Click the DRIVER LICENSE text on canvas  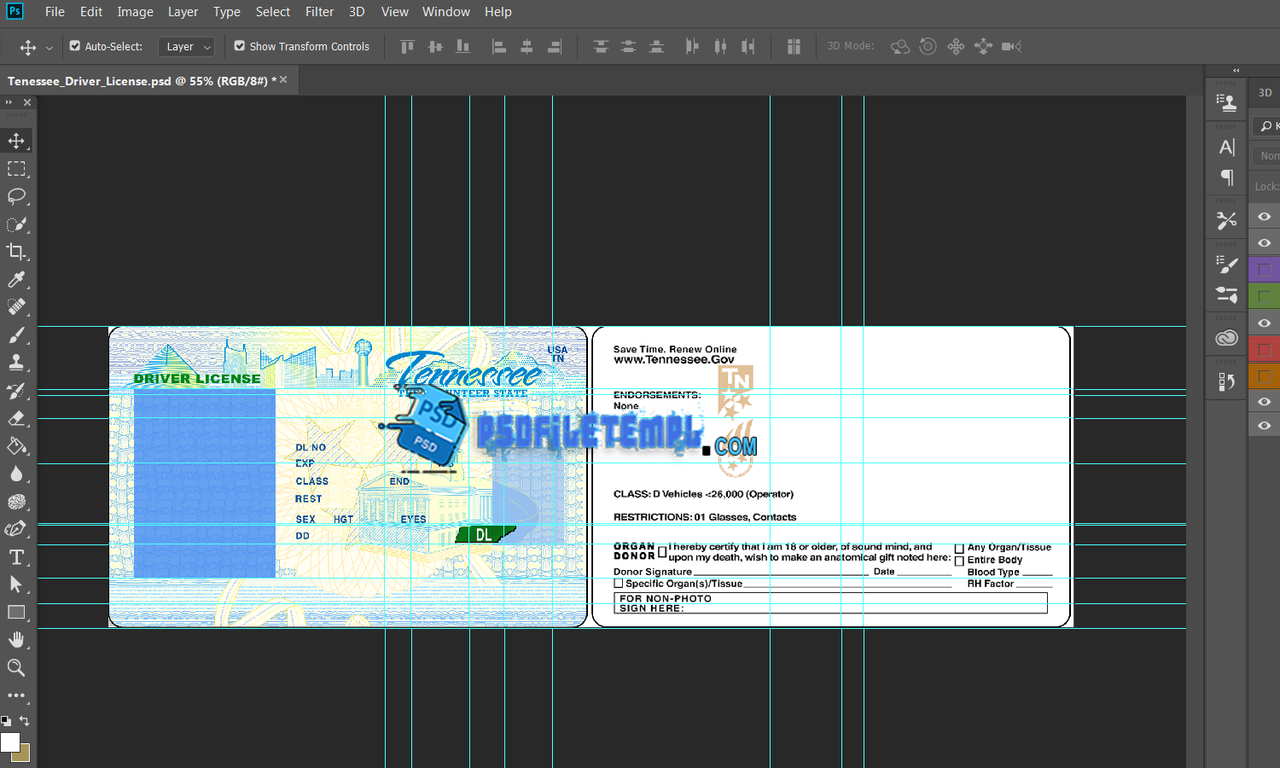click(197, 379)
